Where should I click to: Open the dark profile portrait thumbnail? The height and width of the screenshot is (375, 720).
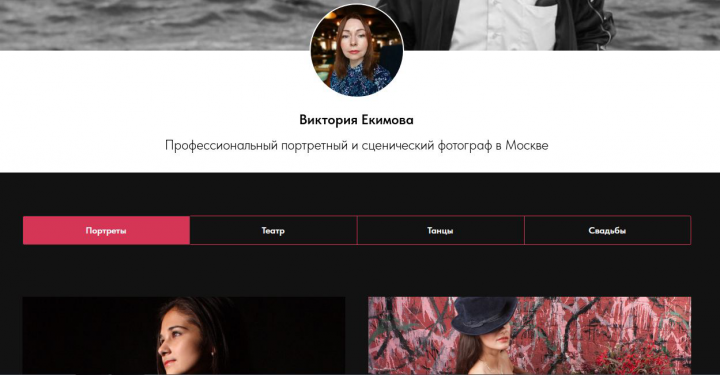pyautogui.click(x=184, y=336)
